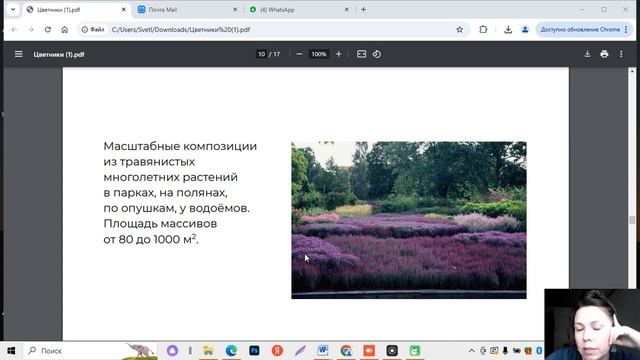The height and width of the screenshot is (360, 640).
Task: Go forward in browser history
Action: [x=31, y=29]
